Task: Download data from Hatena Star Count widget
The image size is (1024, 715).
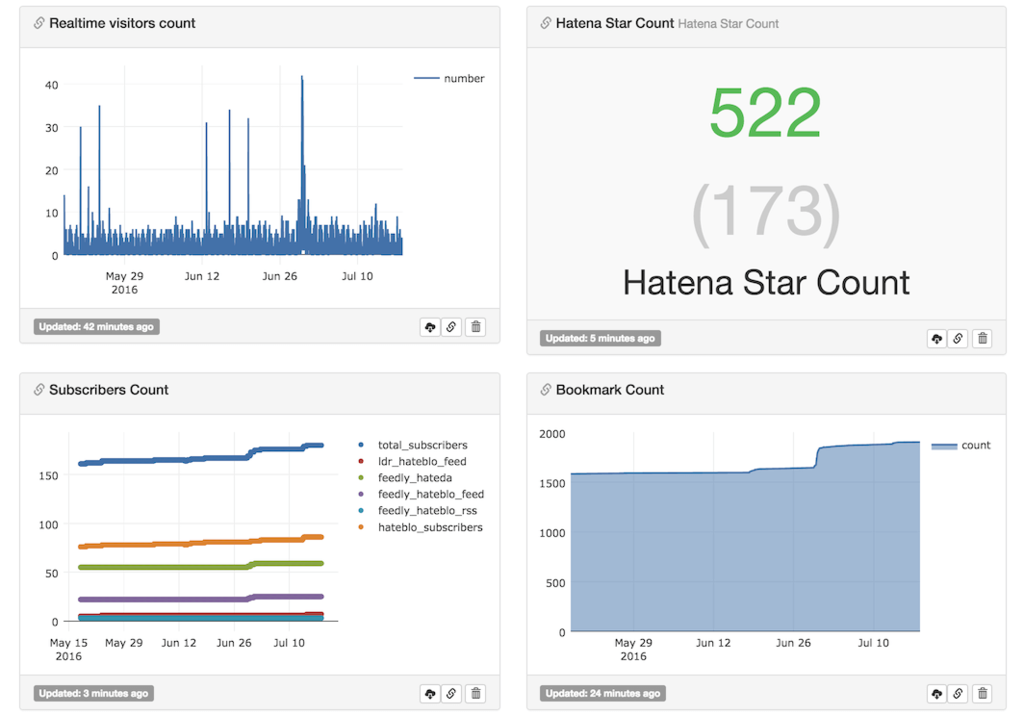Action: (x=936, y=339)
